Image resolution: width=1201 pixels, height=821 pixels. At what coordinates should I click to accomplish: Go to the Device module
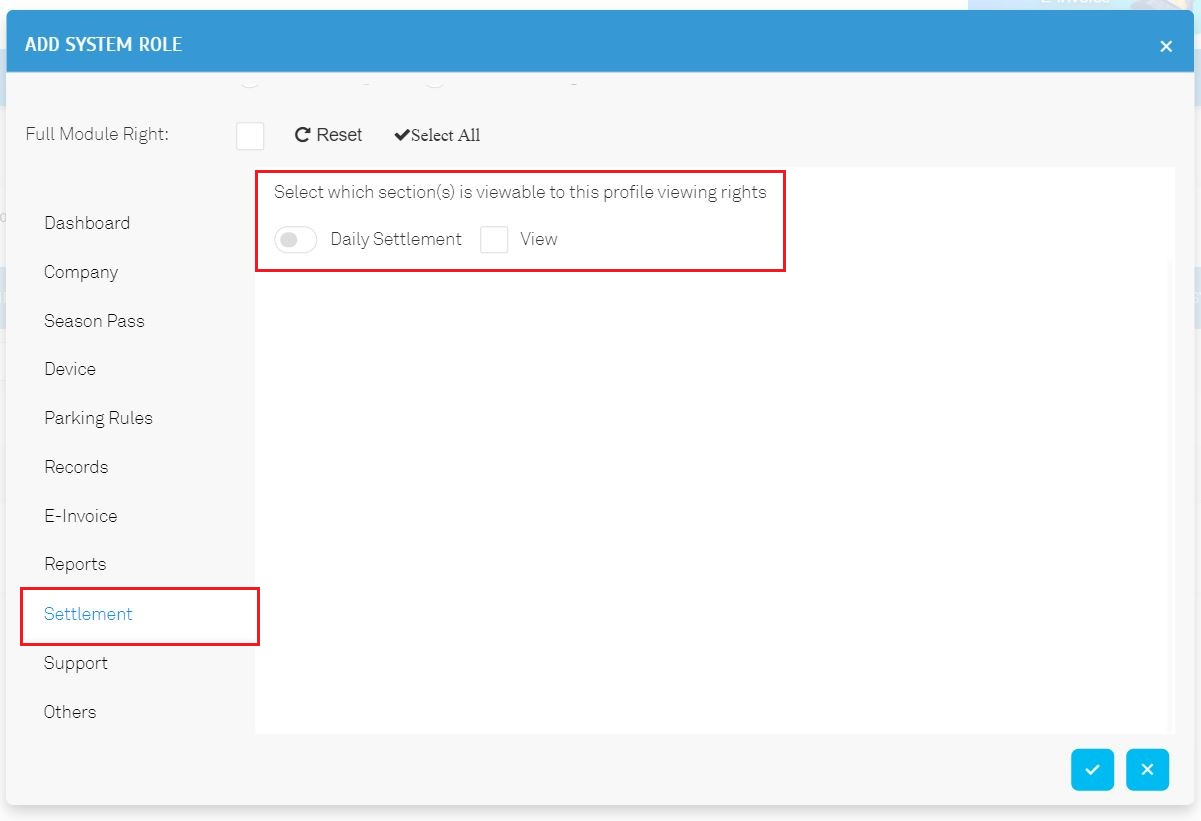[70, 369]
